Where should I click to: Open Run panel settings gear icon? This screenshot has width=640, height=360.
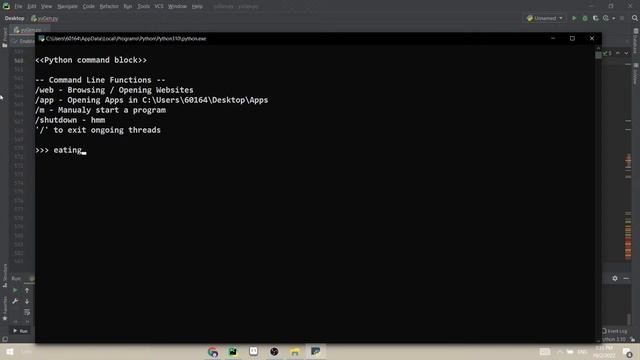[615, 278]
